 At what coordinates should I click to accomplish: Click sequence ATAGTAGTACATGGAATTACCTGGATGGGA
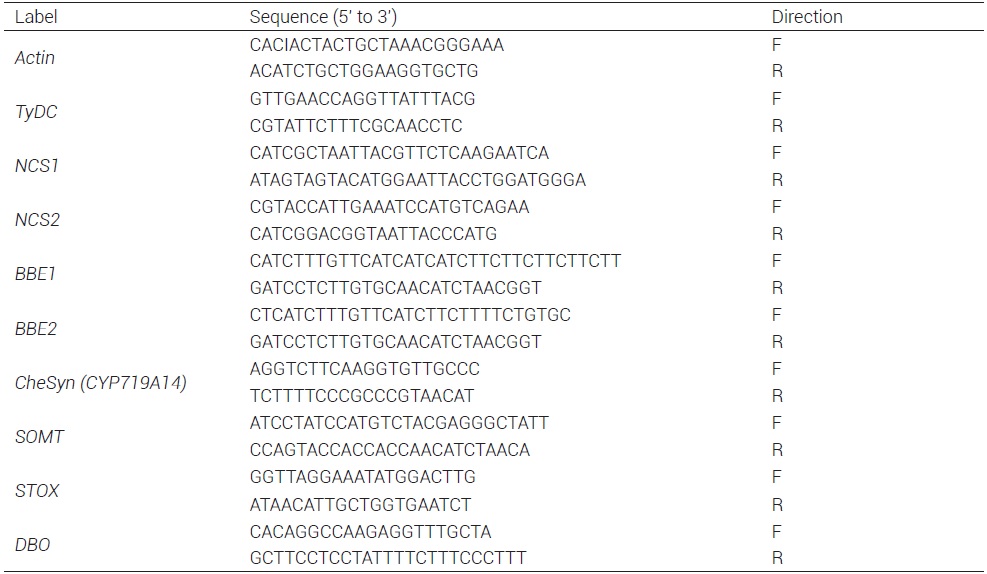click(418, 180)
